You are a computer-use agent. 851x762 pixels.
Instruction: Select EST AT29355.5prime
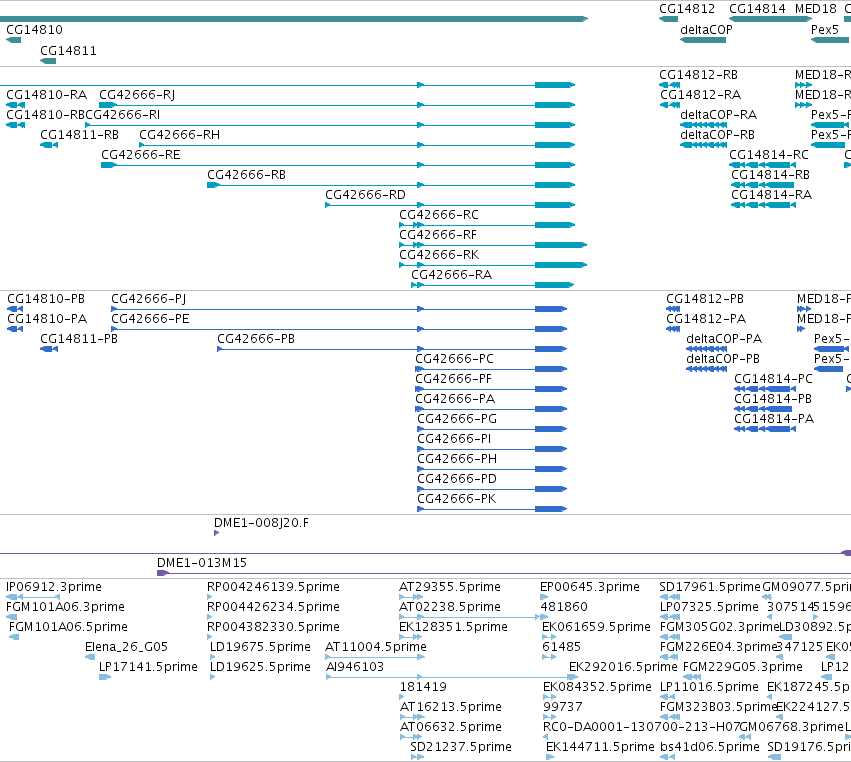coord(450,587)
